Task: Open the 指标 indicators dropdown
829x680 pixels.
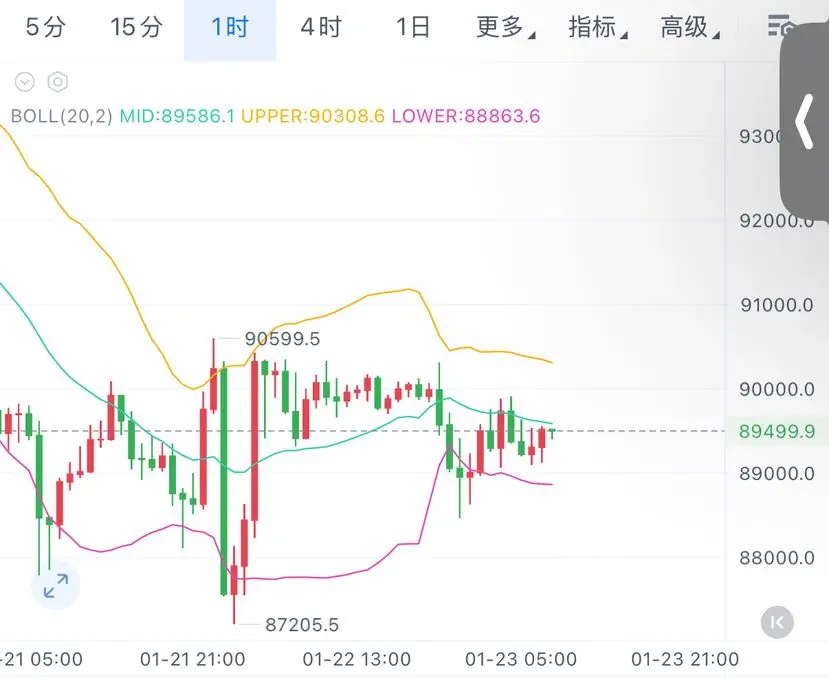Action: coord(597,27)
